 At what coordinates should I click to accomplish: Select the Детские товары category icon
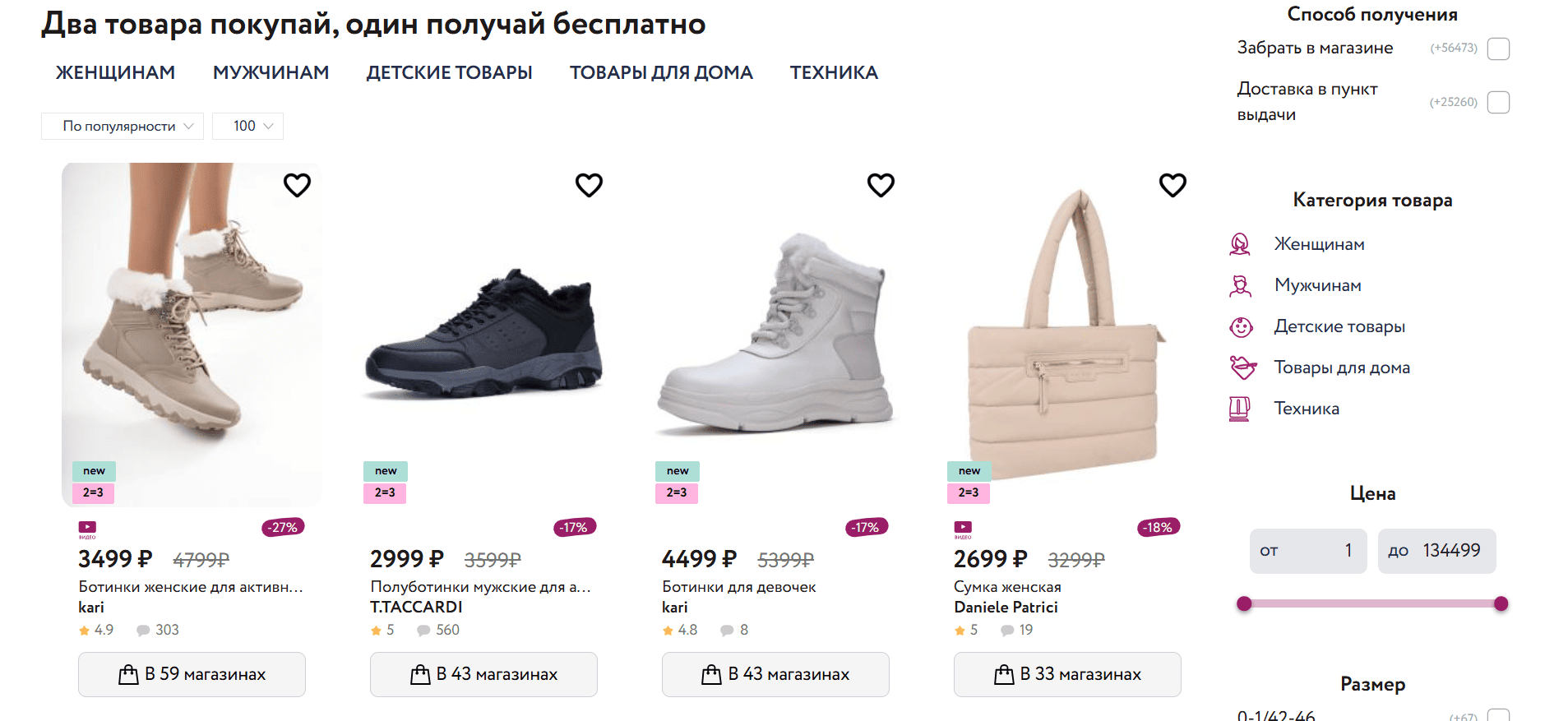tap(1241, 326)
